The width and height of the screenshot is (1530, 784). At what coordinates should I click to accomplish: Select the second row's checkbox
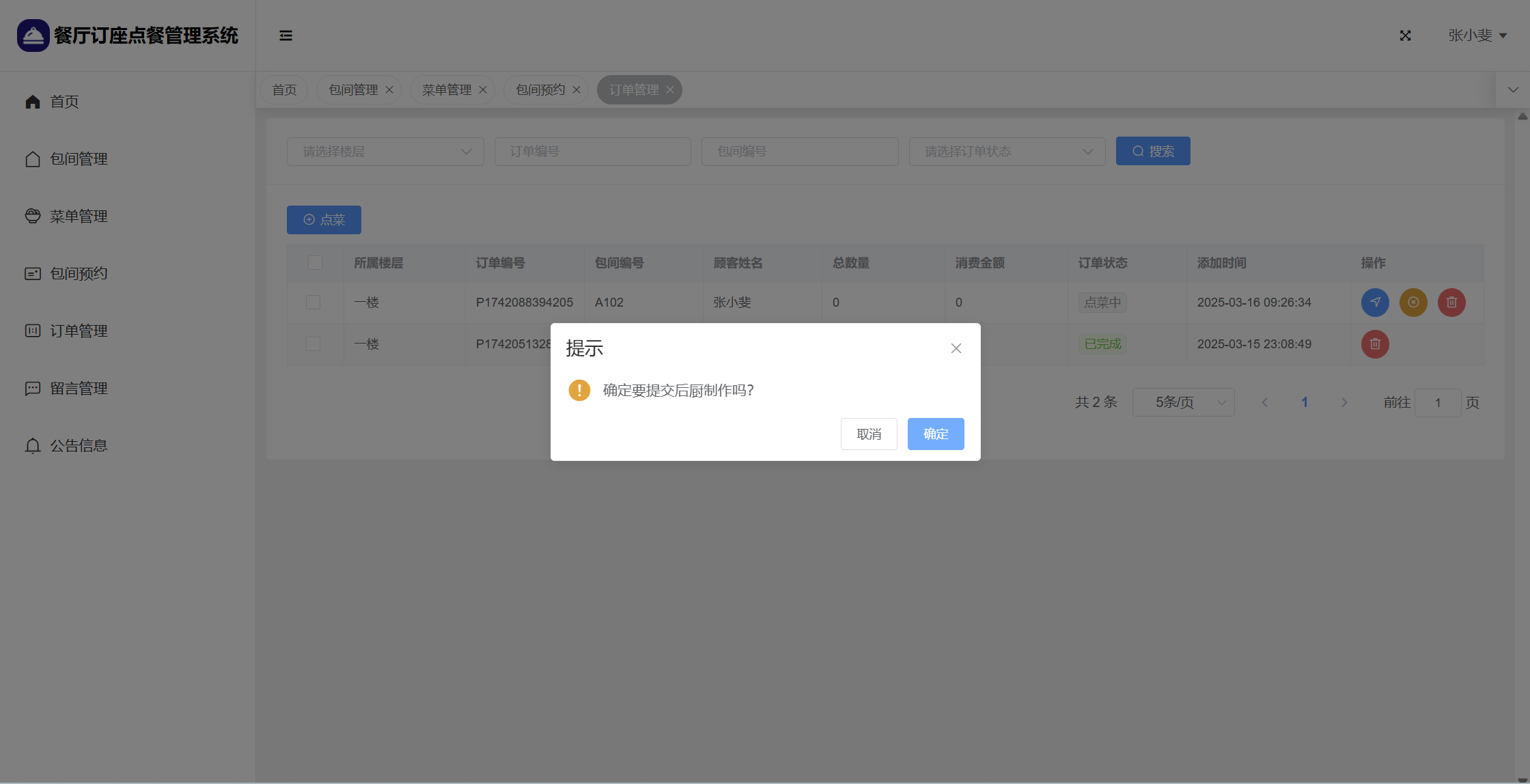[313, 344]
